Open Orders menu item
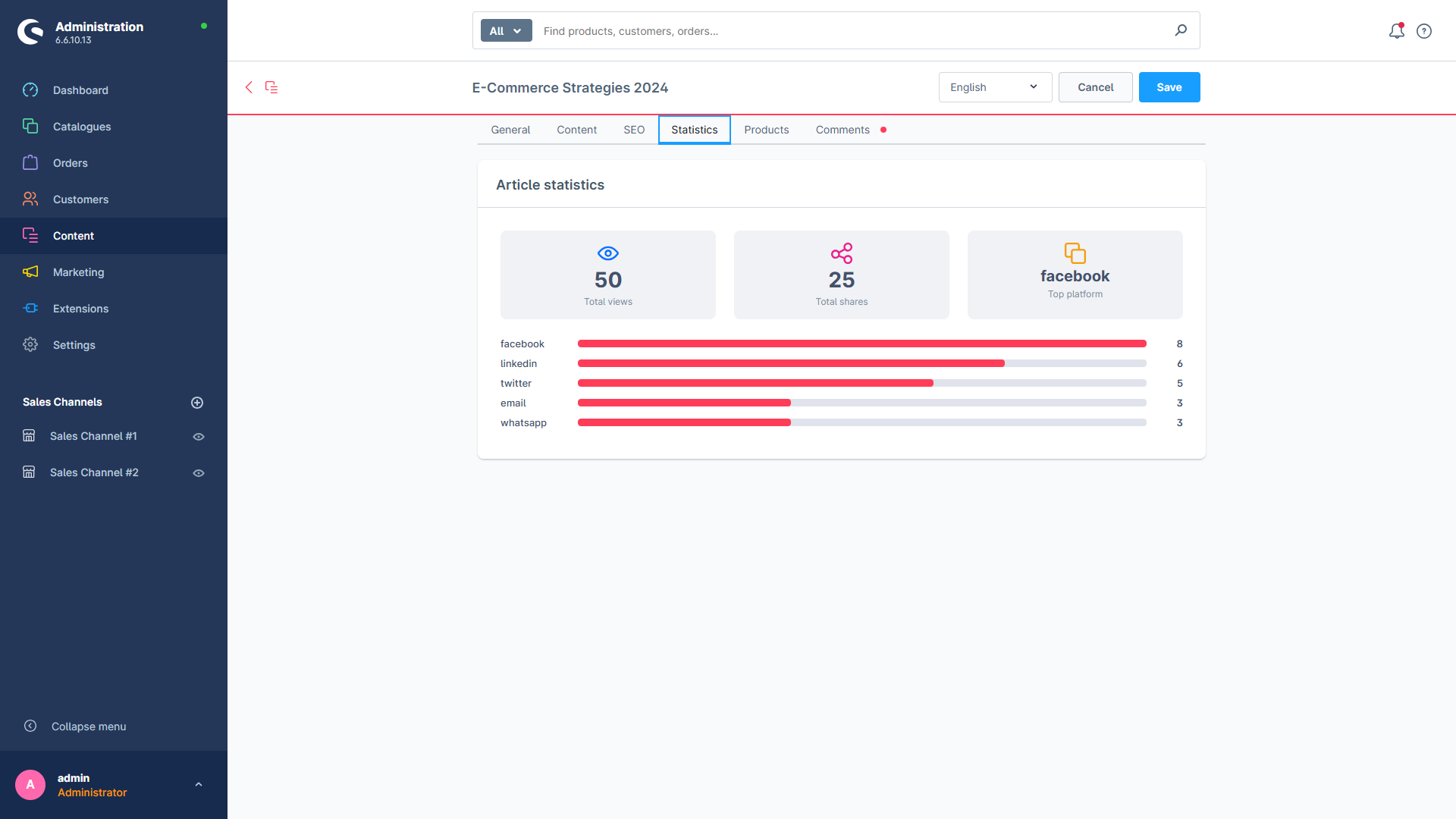This screenshot has height=819, width=1456. (114, 163)
